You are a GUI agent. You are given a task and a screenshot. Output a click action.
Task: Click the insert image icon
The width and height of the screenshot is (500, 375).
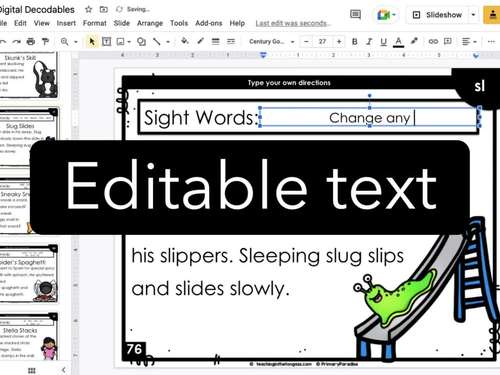pos(120,41)
